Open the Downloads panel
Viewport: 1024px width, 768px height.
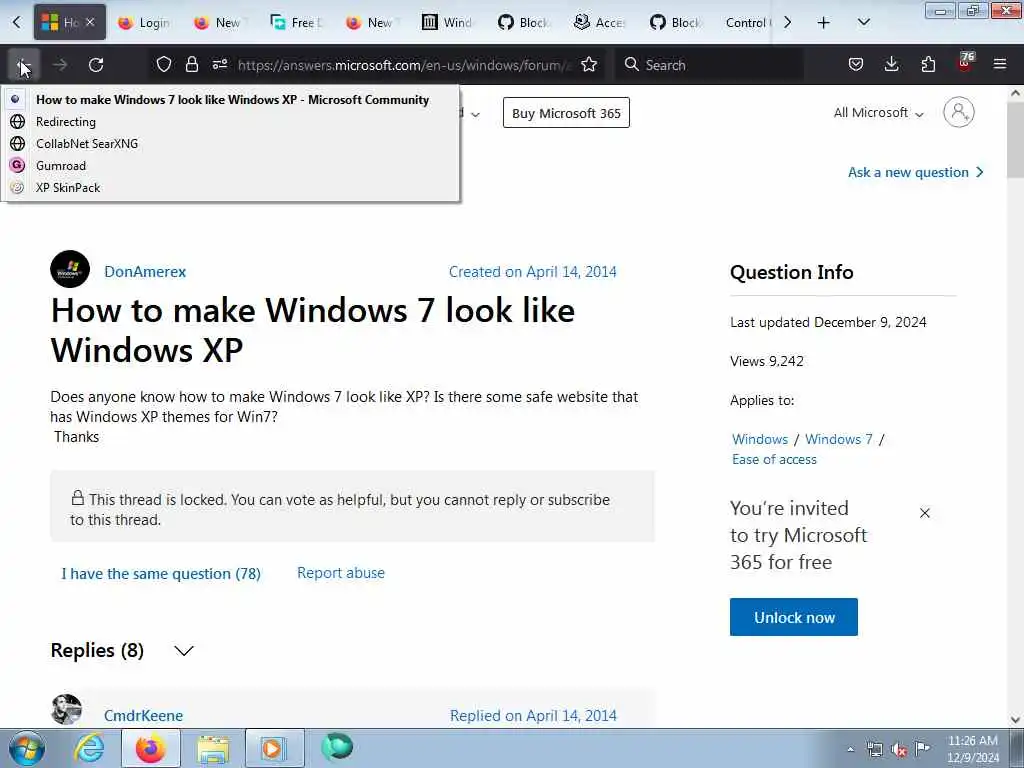[891, 65]
